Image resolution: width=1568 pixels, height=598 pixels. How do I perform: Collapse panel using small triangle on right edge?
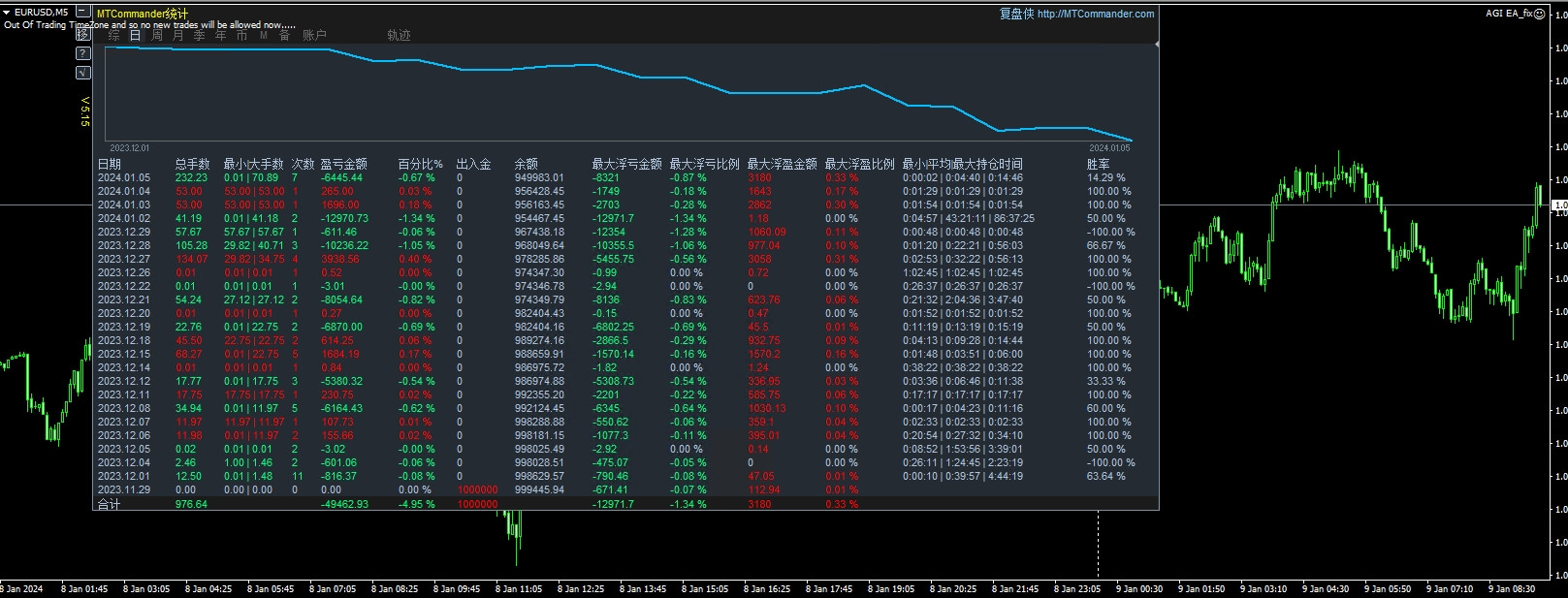pos(1156,44)
